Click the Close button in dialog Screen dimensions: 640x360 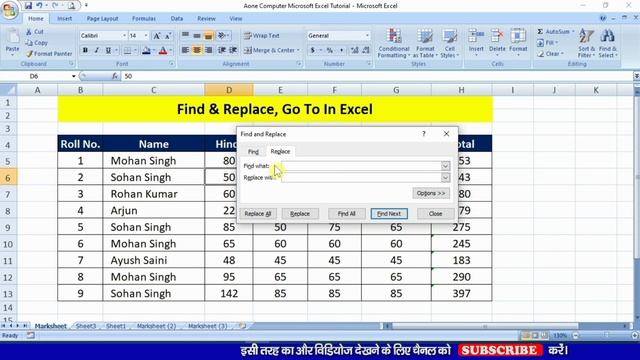436,213
